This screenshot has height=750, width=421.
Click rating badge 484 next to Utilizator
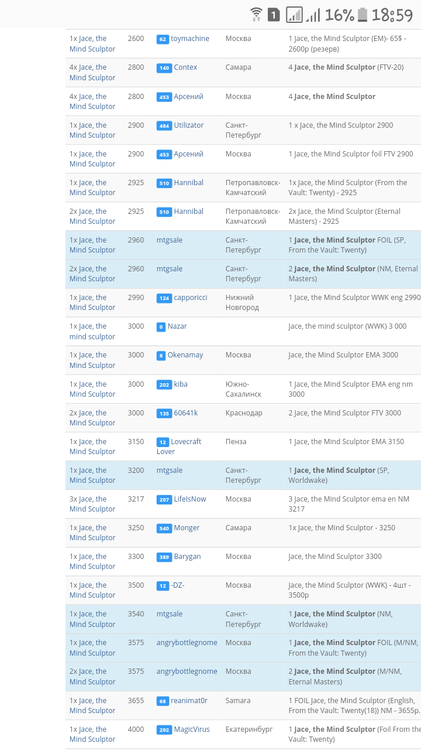[164, 126]
